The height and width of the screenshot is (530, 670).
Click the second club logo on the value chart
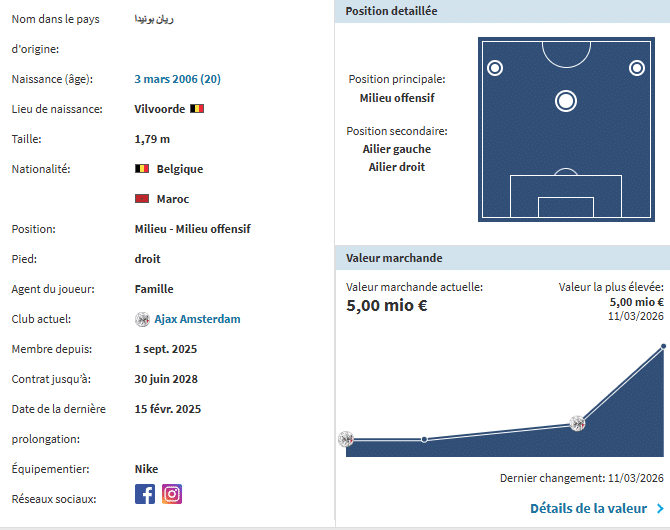pyautogui.click(x=577, y=423)
